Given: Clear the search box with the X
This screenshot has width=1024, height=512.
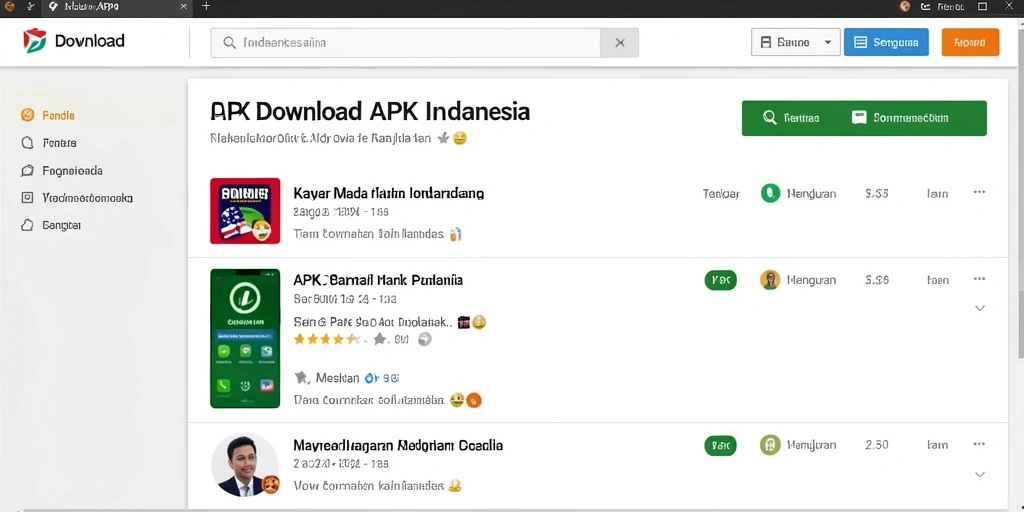Looking at the screenshot, I should pyautogui.click(x=620, y=42).
